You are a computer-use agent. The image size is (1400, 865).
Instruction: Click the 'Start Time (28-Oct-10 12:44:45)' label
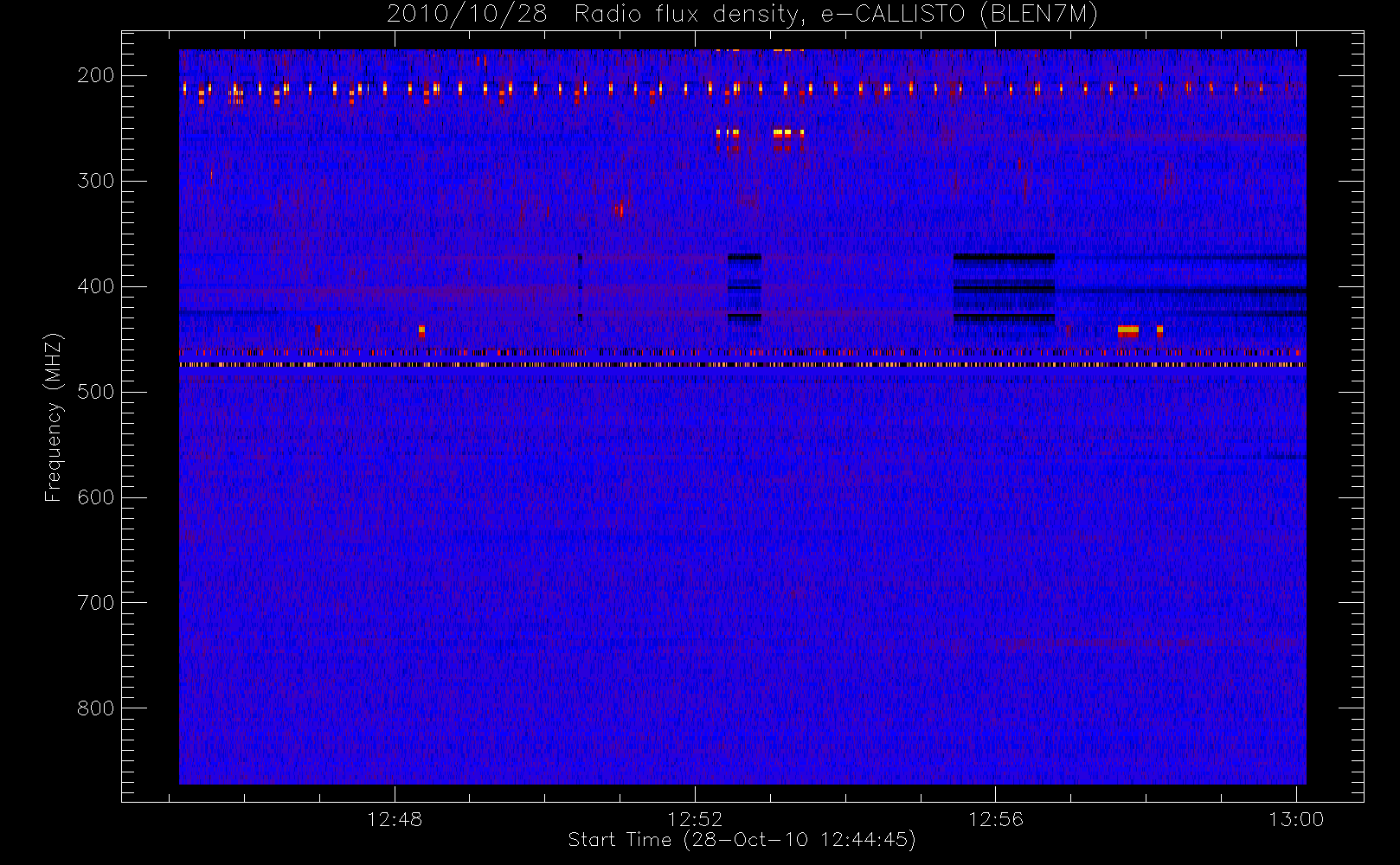point(742,840)
